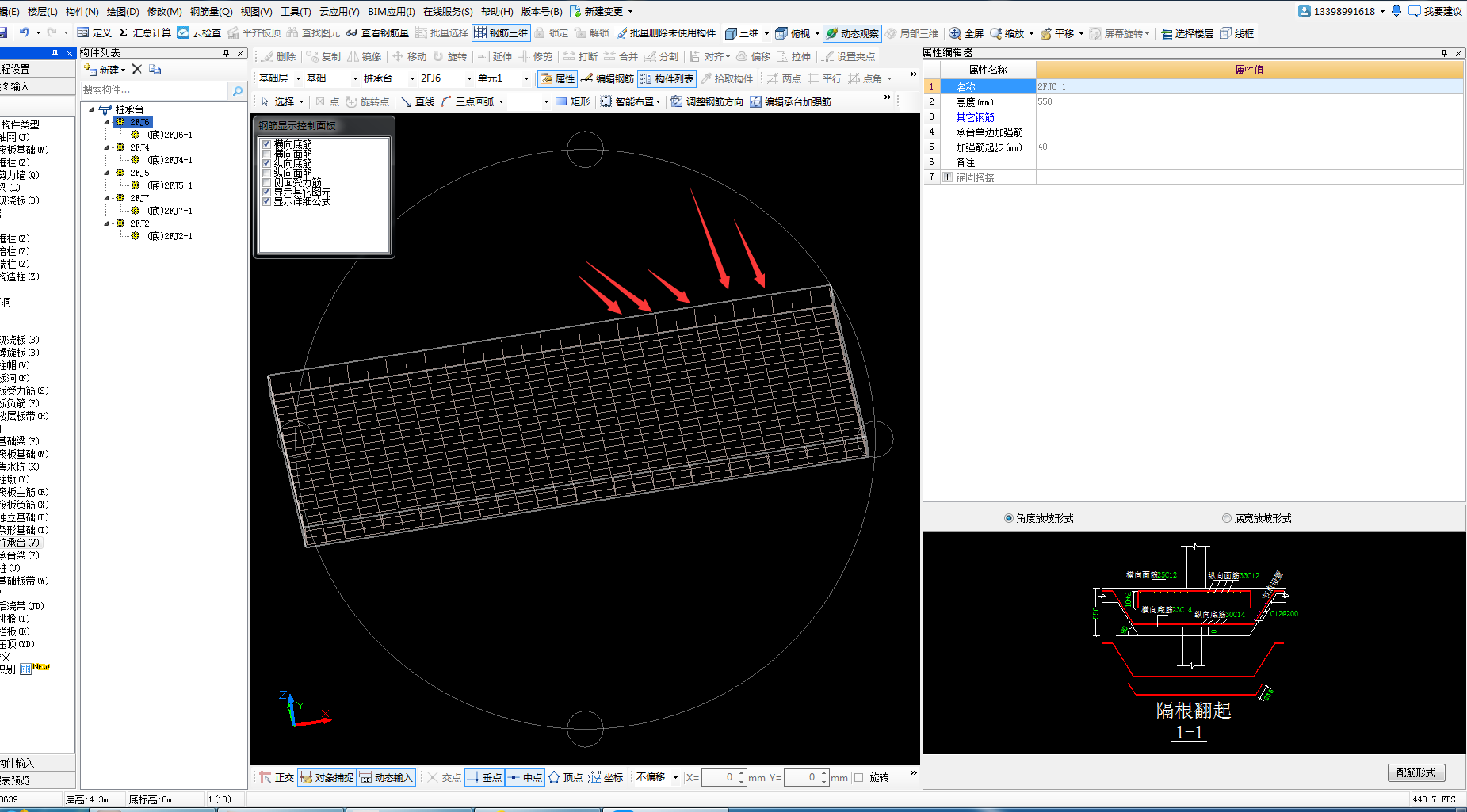Click 调整钢筋方向 tool
Screen dimensions: 1467x812
[x=707, y=101]
